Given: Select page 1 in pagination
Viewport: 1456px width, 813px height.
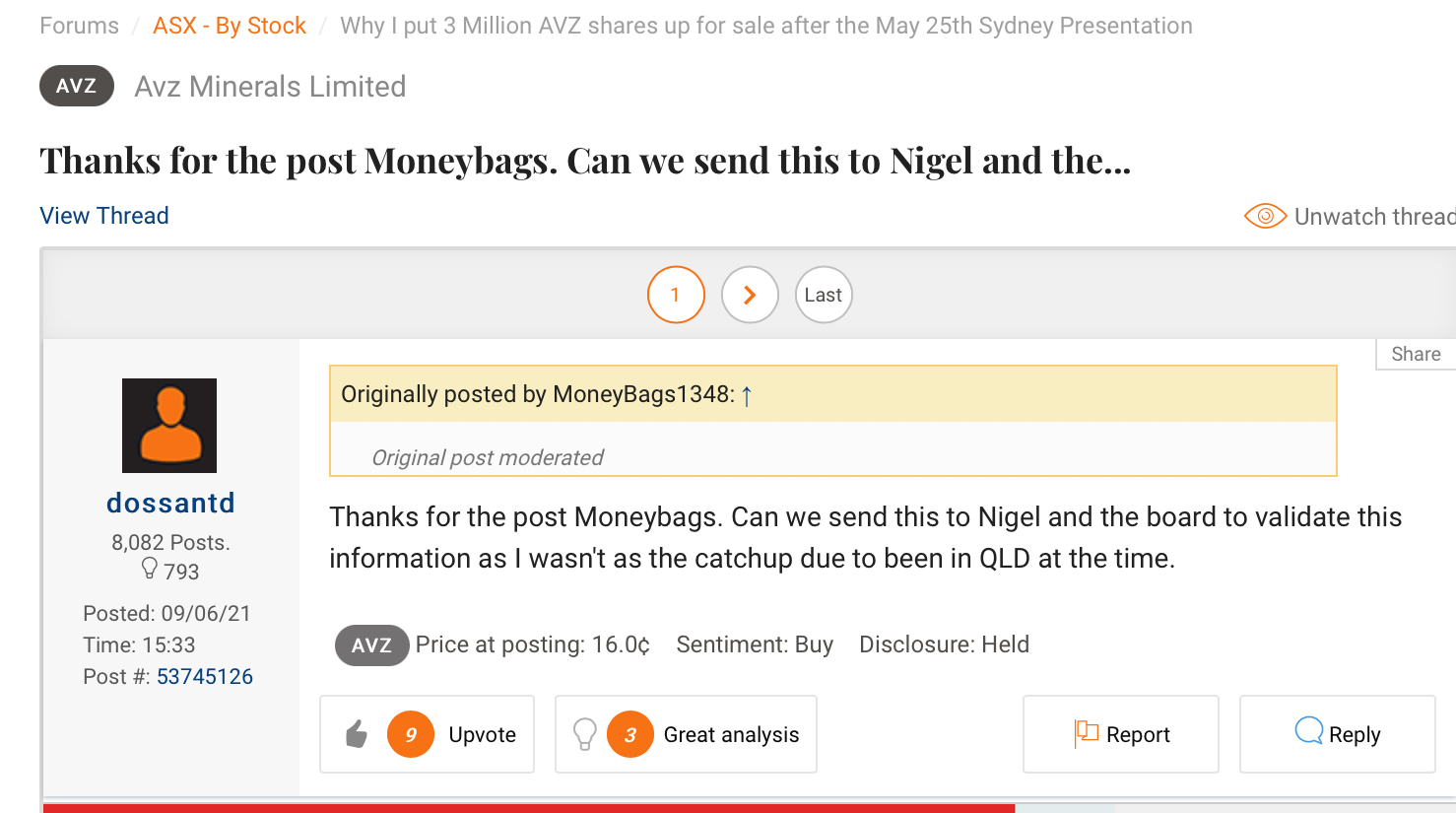Looking at the screenshot, I should pos(676,295).
